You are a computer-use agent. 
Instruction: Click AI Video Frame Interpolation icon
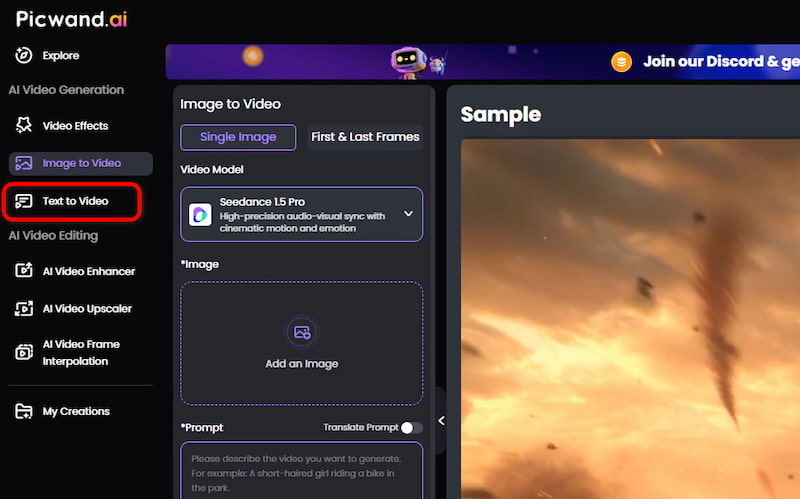click(23, 352)
